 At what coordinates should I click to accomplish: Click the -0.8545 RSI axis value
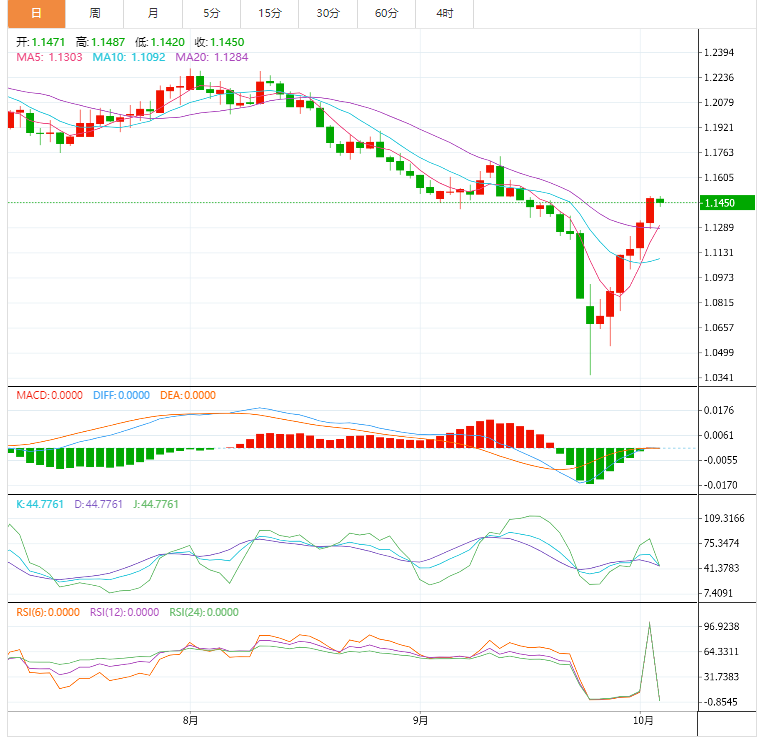721,702
